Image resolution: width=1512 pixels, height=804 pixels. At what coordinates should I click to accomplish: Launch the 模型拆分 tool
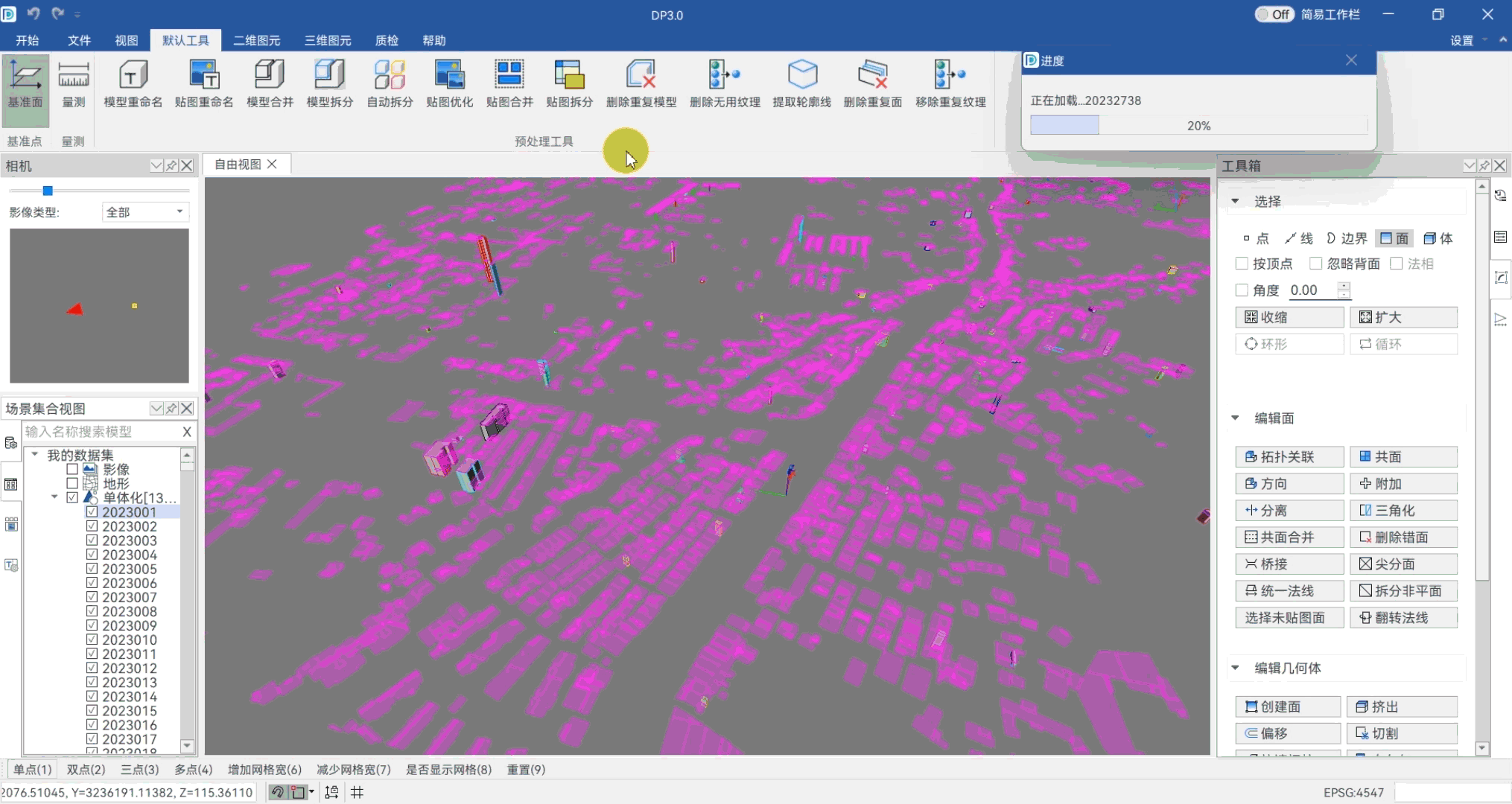tap(329, 86)
